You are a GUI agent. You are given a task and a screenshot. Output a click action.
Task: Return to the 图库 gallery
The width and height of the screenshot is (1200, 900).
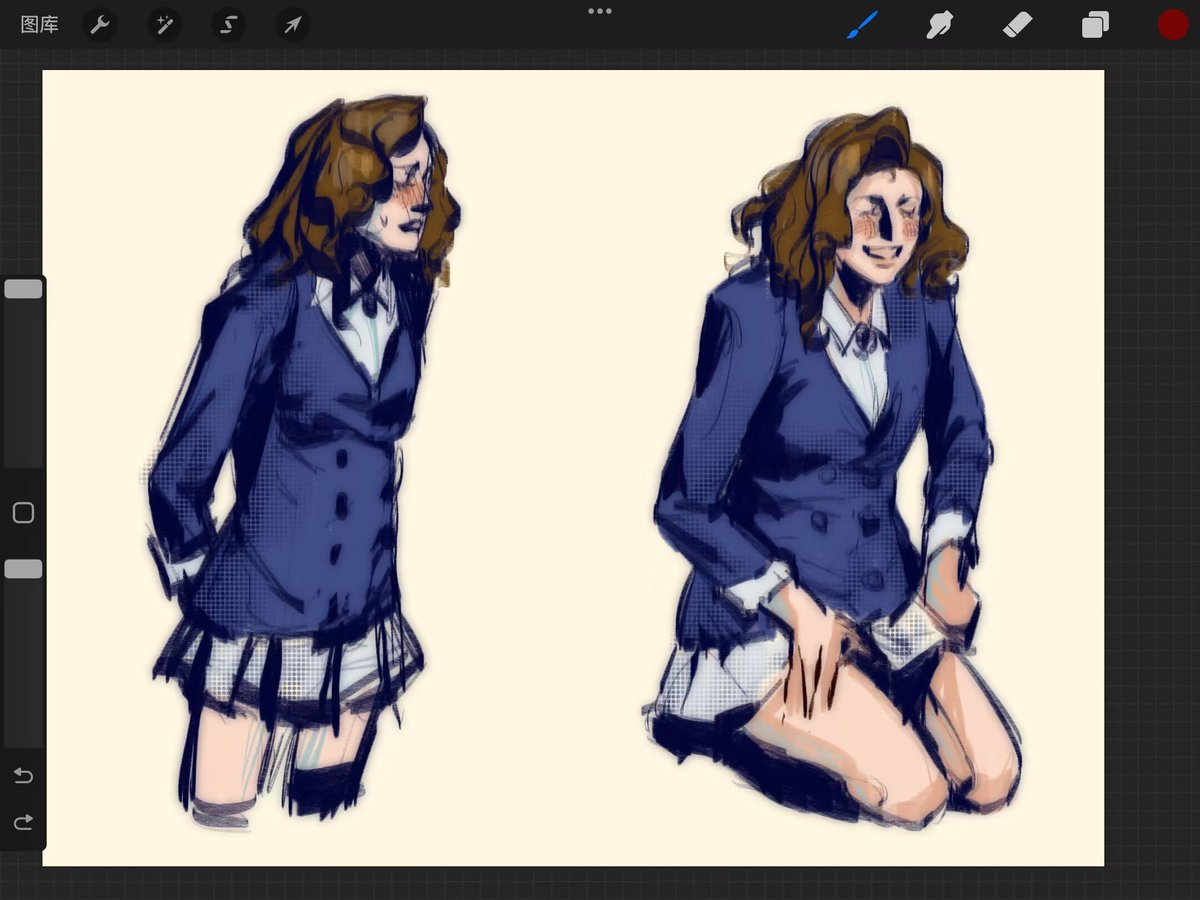click(x=39, y=24)
